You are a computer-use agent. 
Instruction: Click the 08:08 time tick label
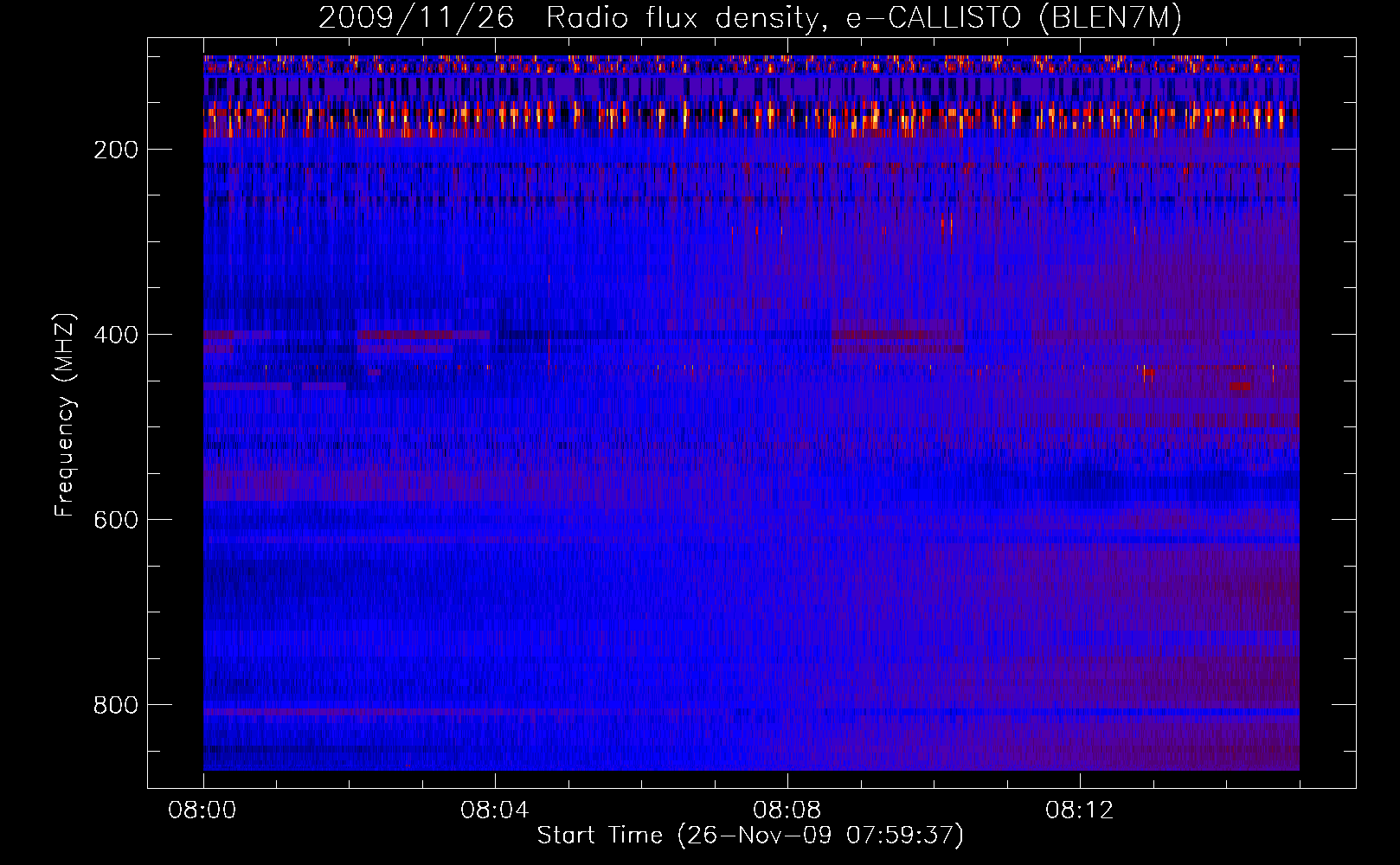point(787,811)
